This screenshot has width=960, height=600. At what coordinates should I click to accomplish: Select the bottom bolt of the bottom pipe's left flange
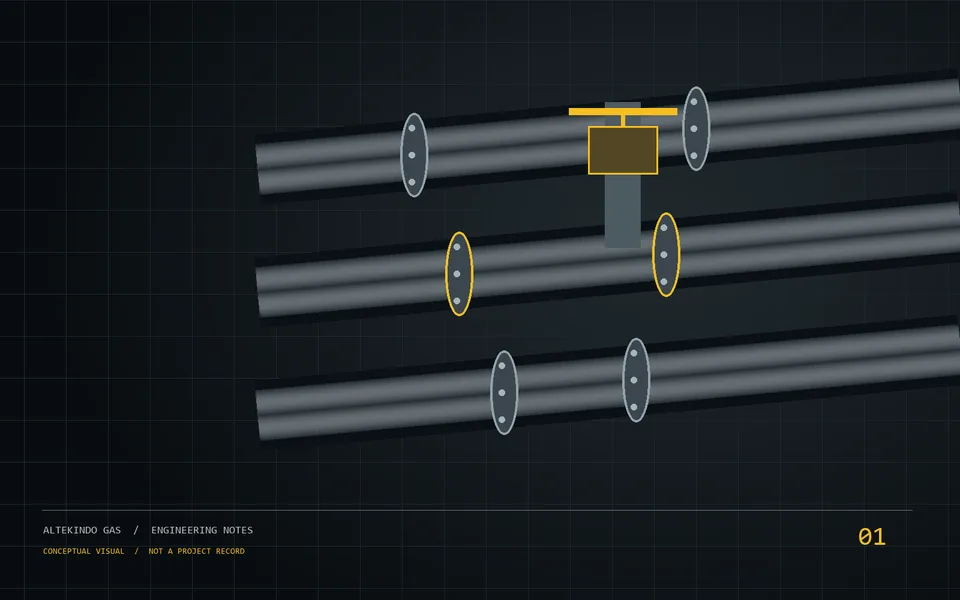(501, 419)
